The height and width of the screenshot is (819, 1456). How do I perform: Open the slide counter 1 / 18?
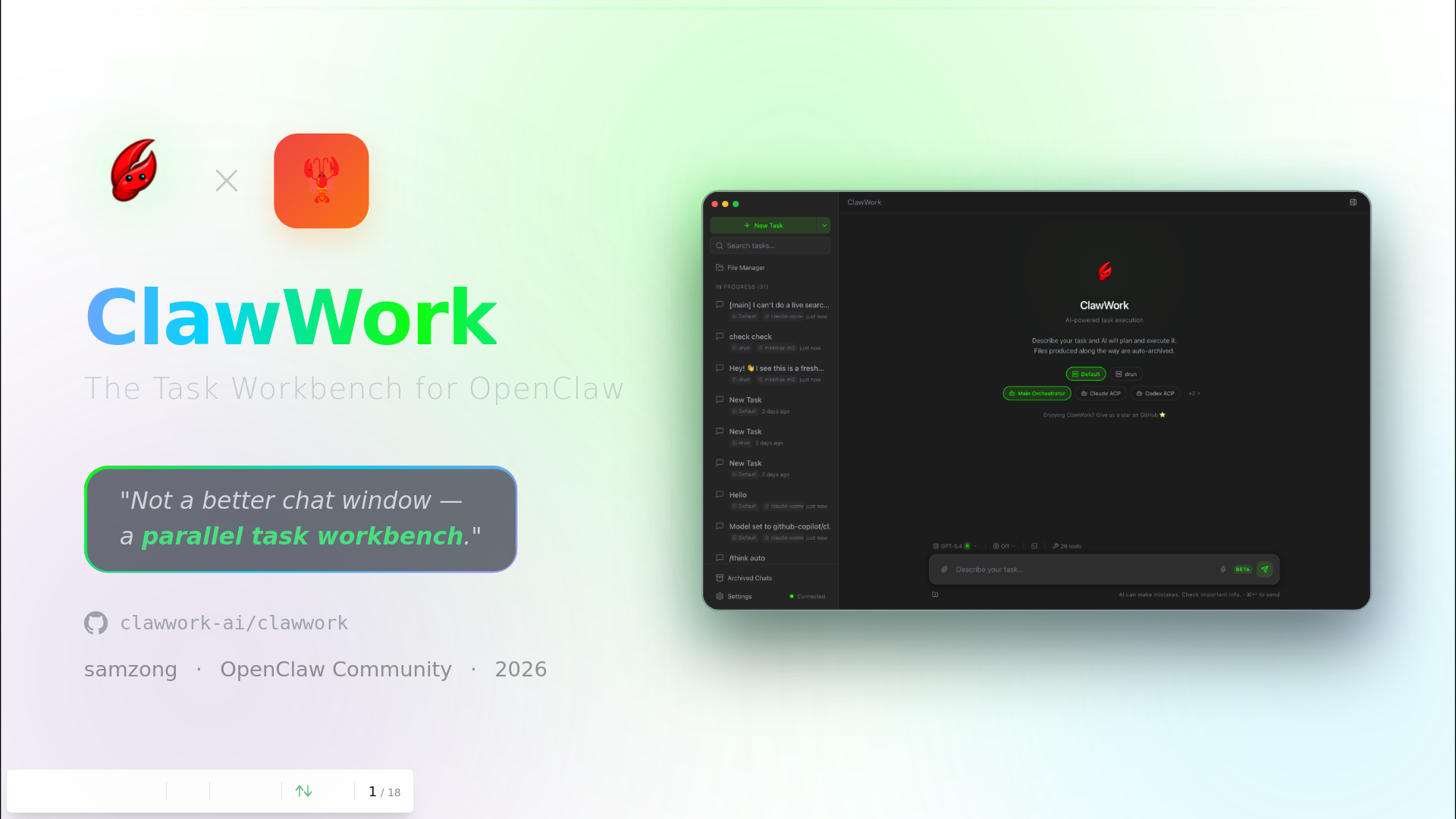click(x=384, y=792)
